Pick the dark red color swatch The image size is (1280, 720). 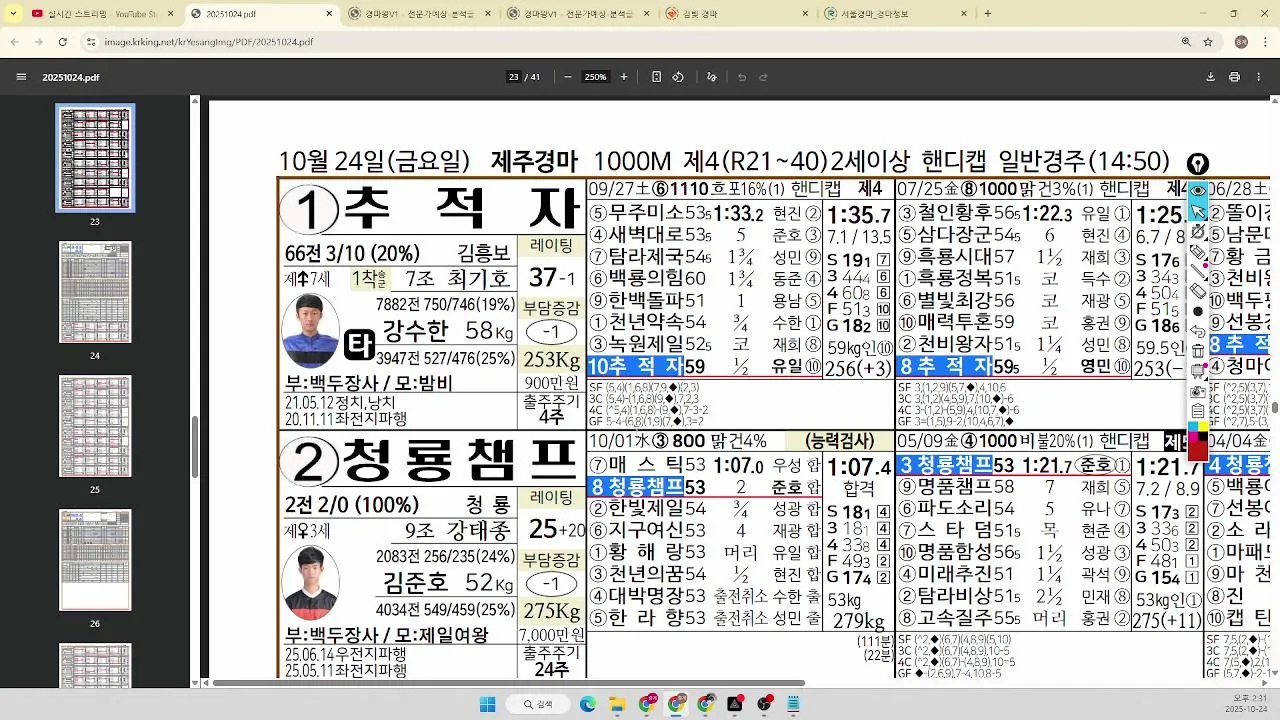coord(1198,450)
